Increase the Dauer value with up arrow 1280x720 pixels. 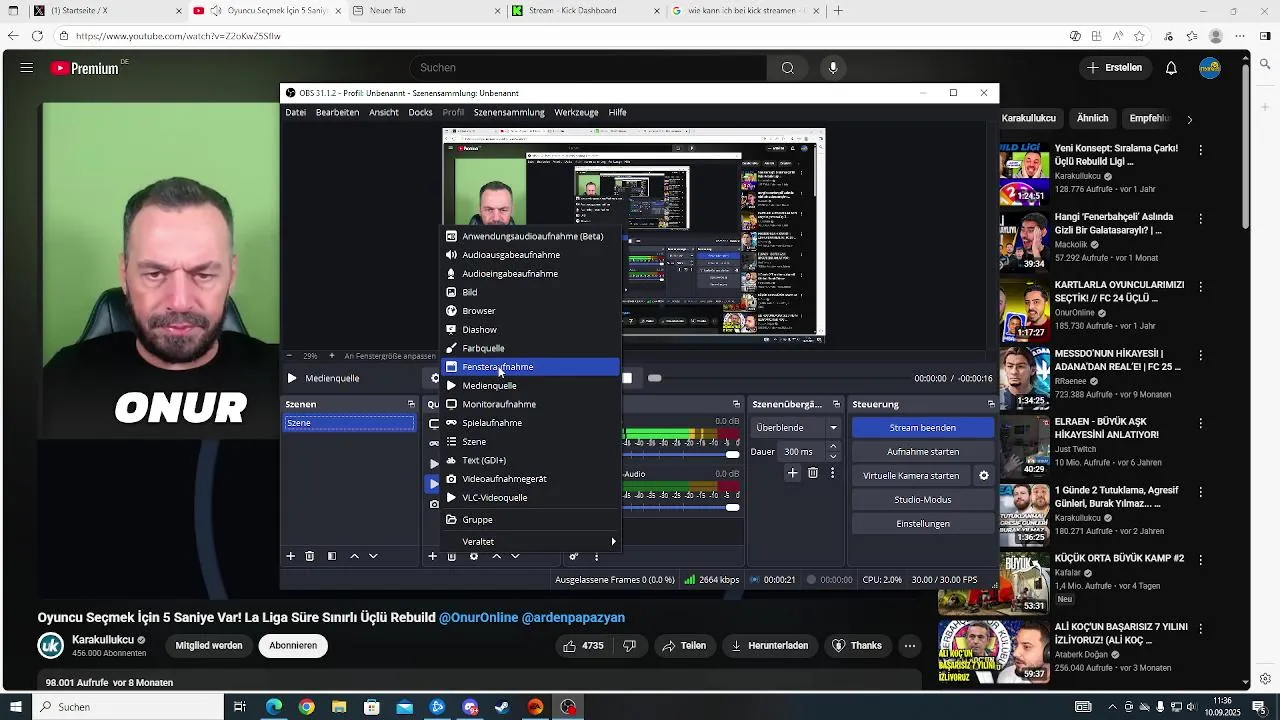833,446
